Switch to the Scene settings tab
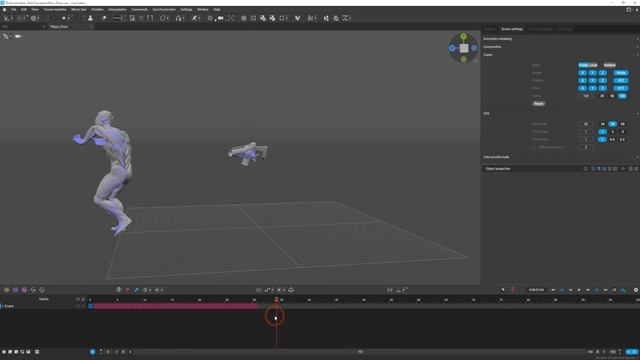 (512, 29)
